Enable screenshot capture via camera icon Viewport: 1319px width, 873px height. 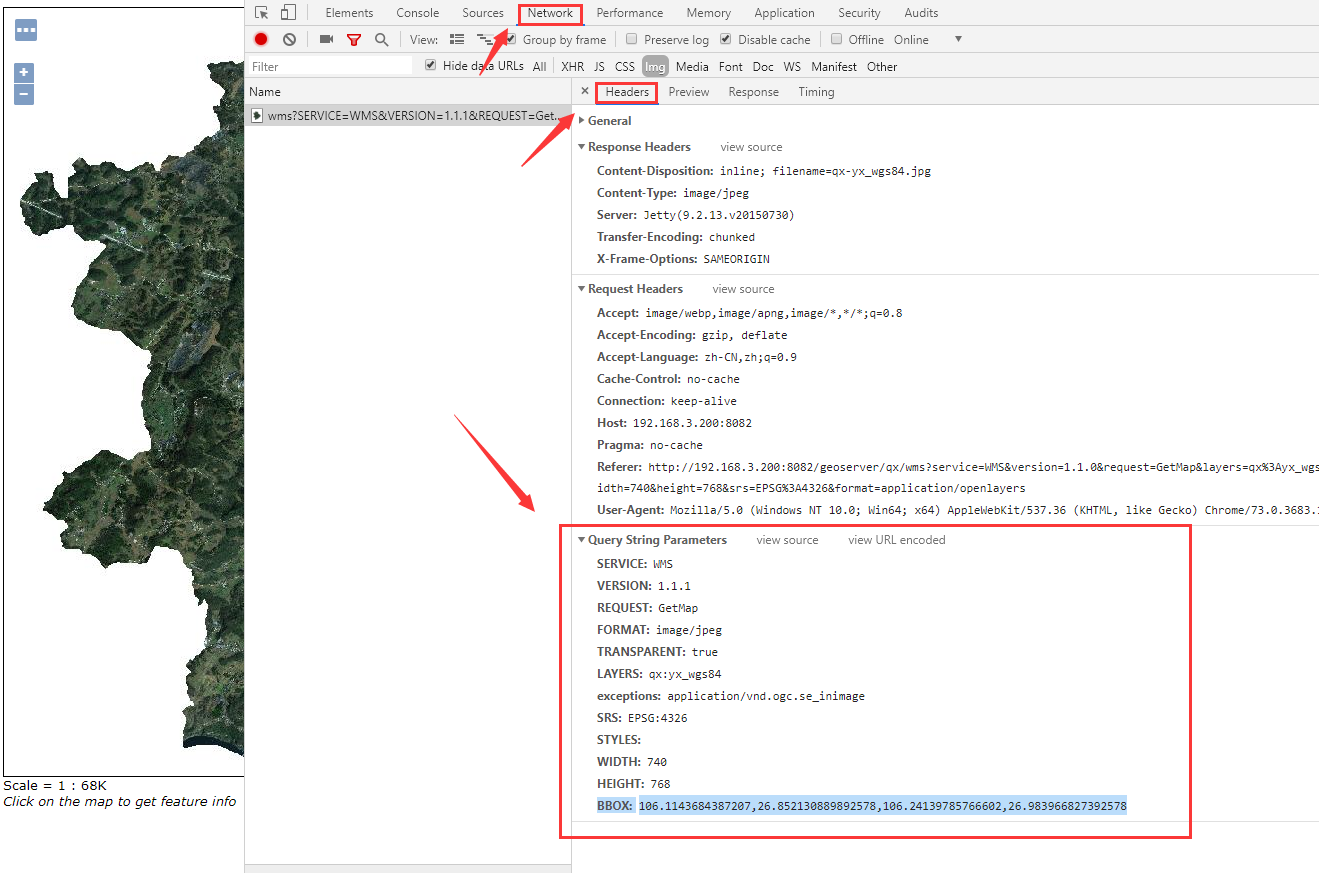tap(324, 38)
